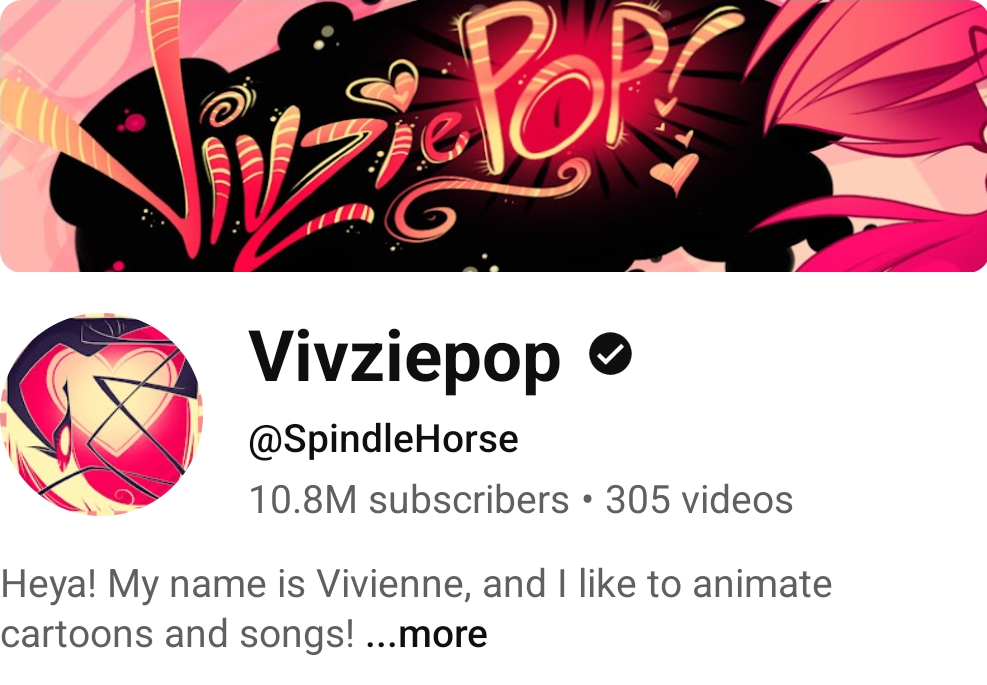The height and width of the screenshot is (685, 987).
Task: Click the 'cartoons and songs!' description text
Action: pyautogui.click(x=178, y=635)
